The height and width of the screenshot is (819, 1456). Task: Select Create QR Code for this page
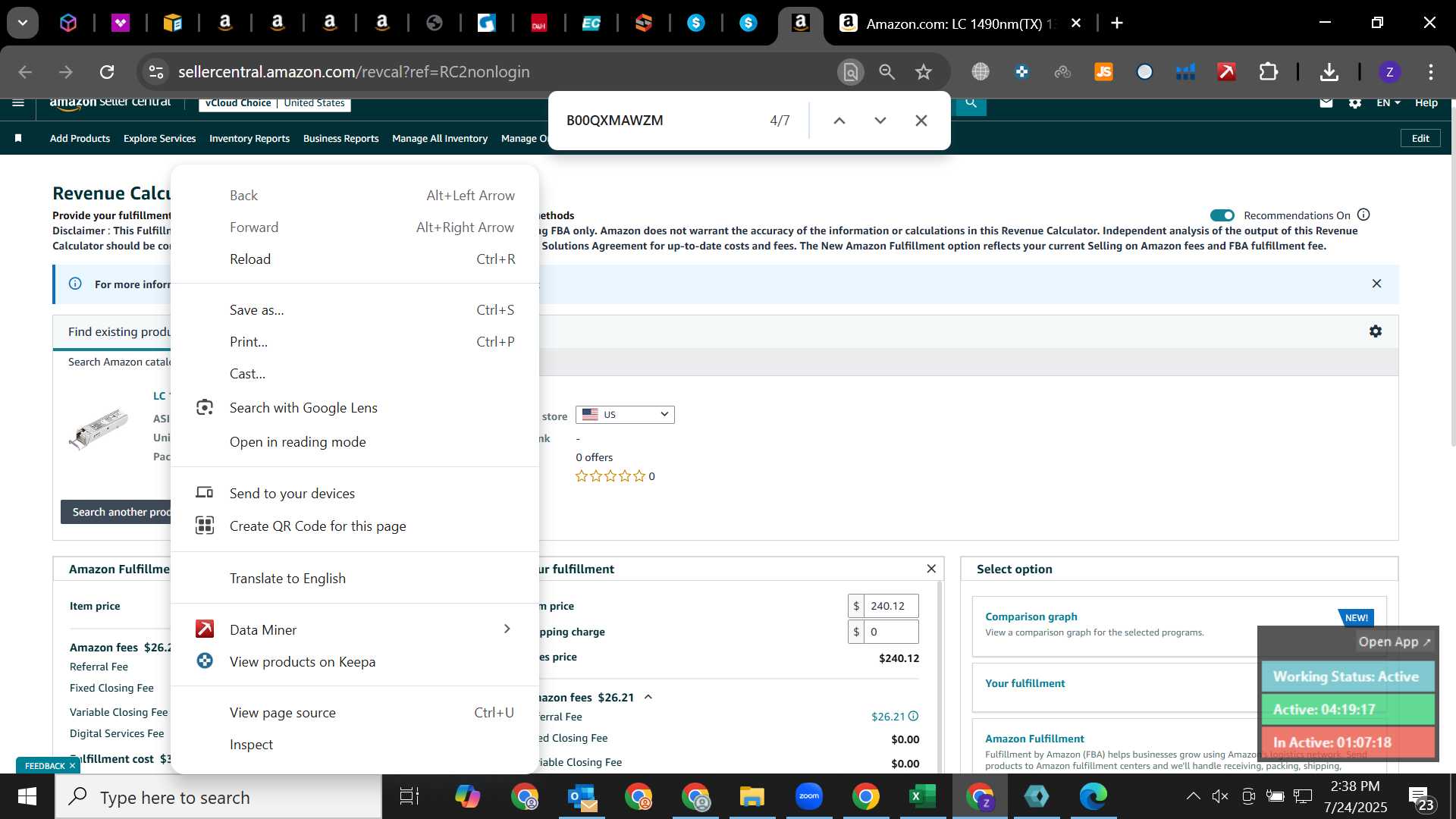coord(354,526)
